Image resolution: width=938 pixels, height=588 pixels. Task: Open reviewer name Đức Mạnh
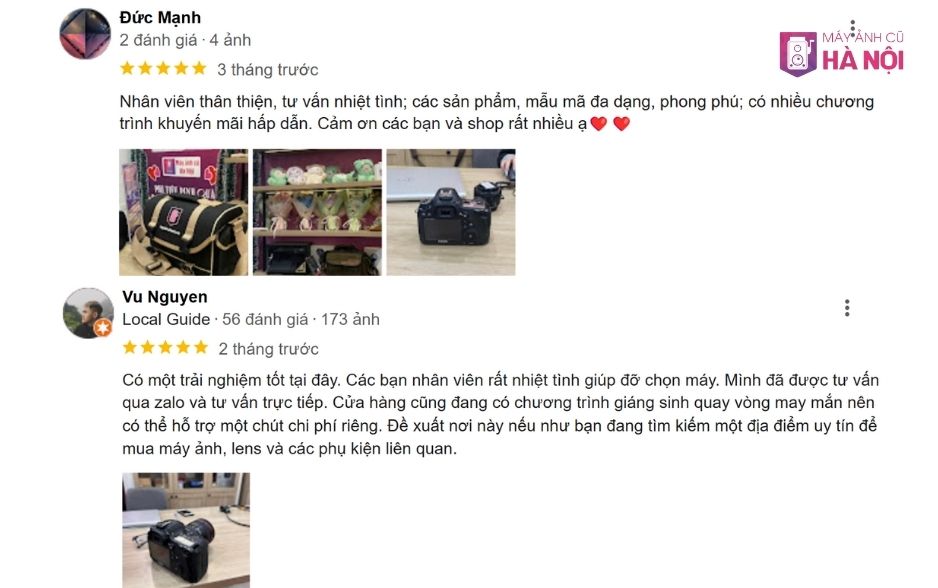[160, 18]
